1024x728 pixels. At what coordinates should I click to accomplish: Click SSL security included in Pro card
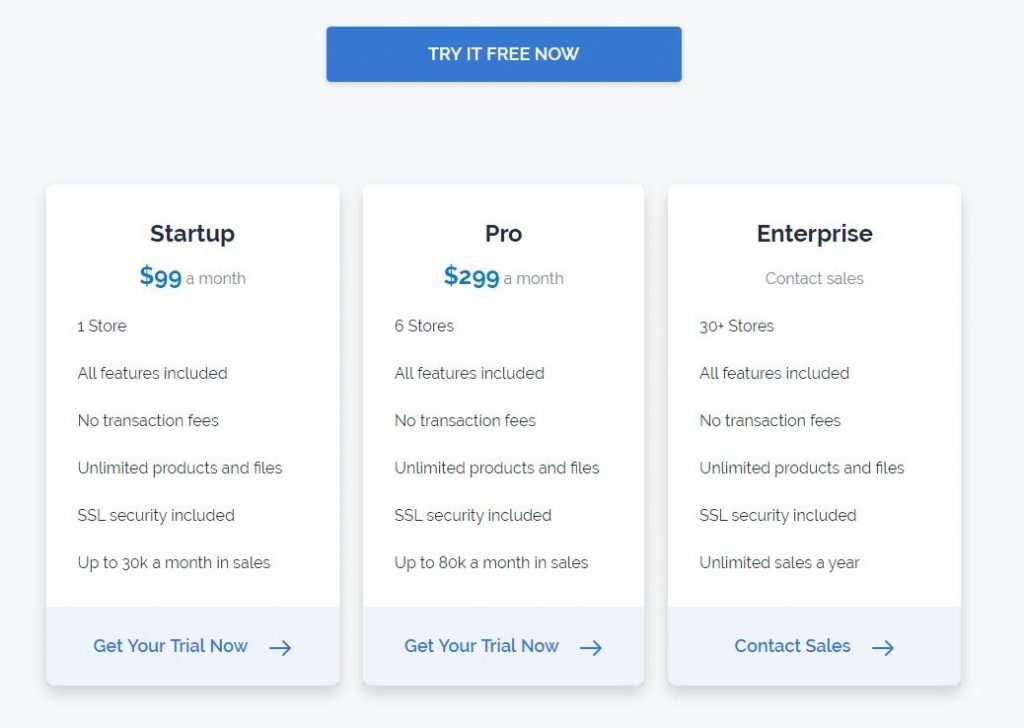click(473, 516)
